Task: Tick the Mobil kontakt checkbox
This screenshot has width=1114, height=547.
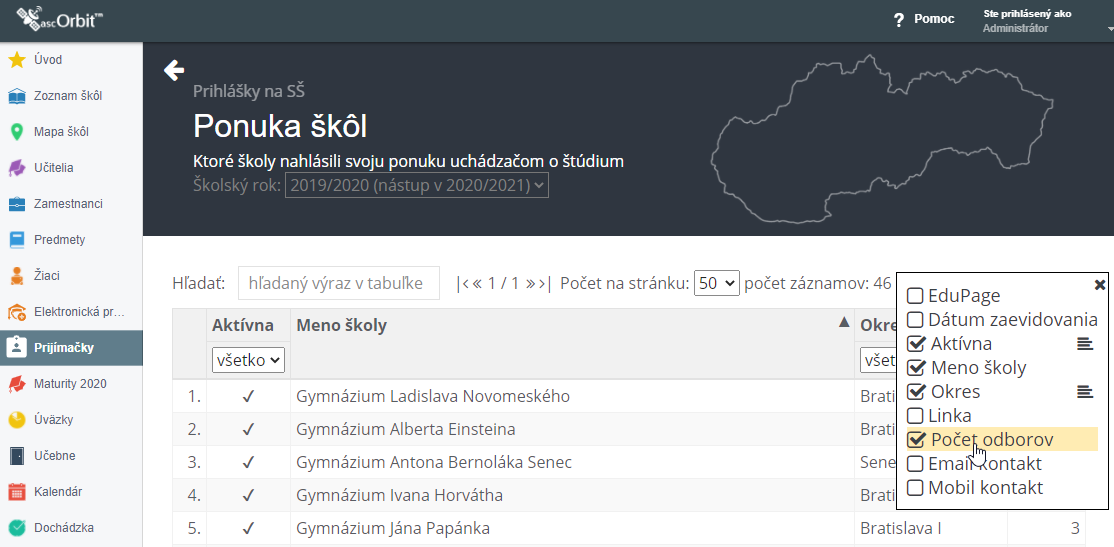Action: coord(915,488)
